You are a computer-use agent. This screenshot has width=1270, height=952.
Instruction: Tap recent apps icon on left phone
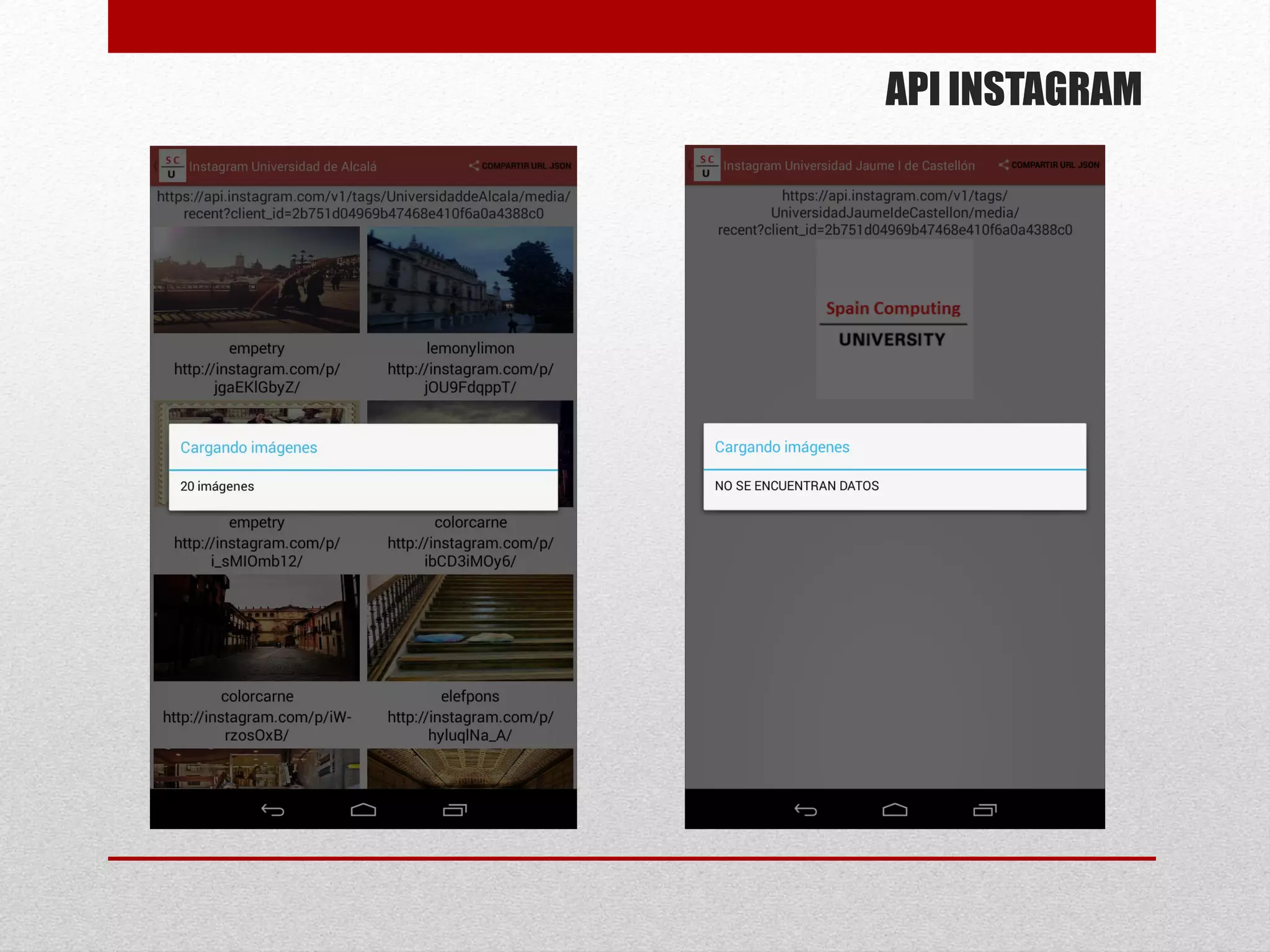455,810
